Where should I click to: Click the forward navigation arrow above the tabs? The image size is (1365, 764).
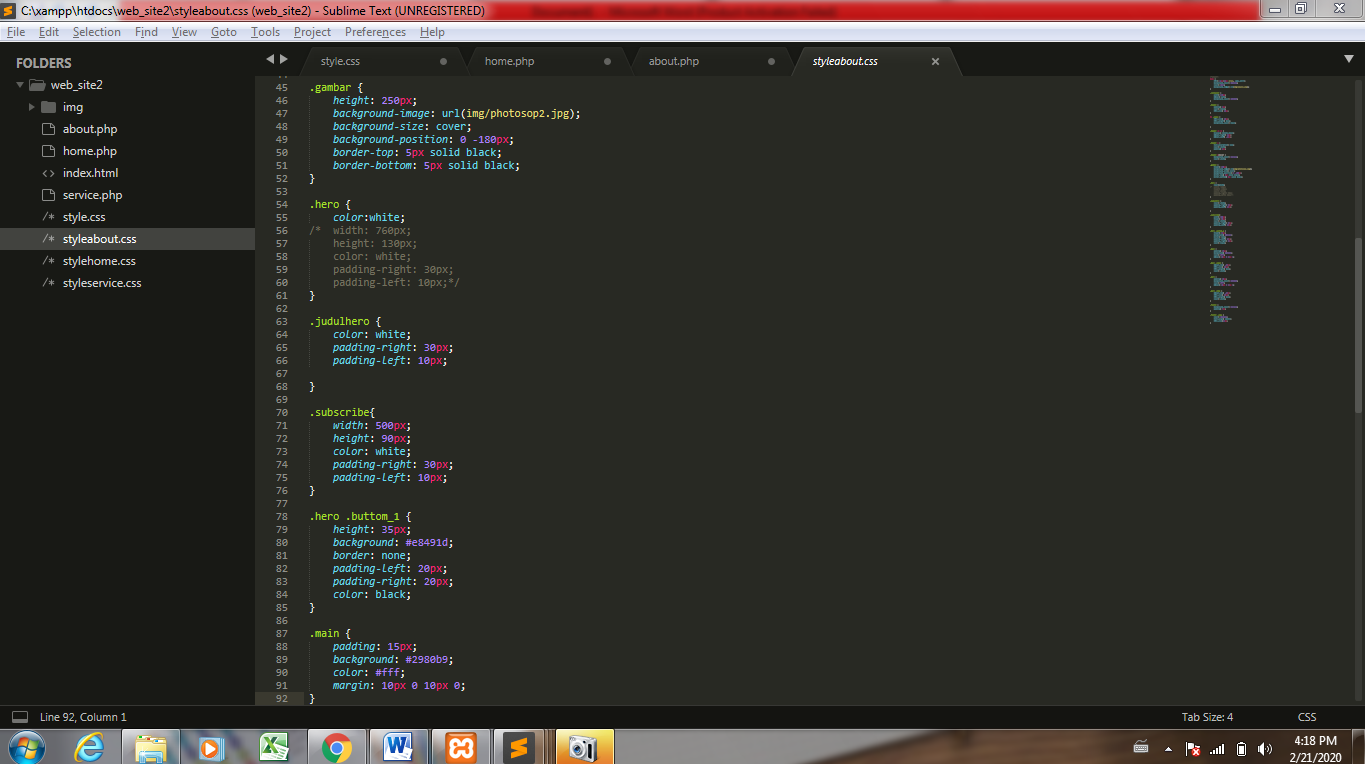click(284, 59)
